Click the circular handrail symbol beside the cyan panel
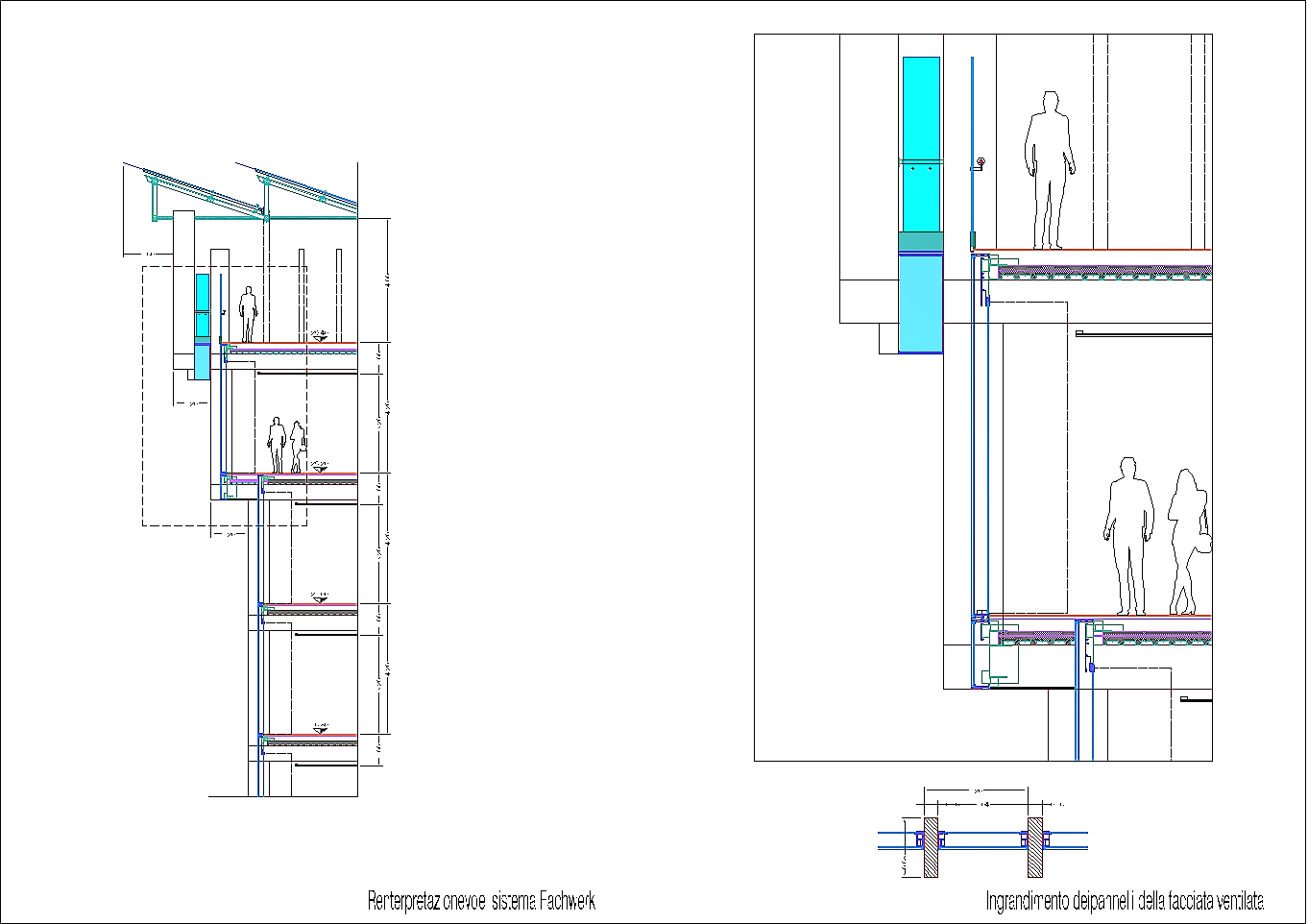The height and width of the screenshot is (924, 1308). 981,162
